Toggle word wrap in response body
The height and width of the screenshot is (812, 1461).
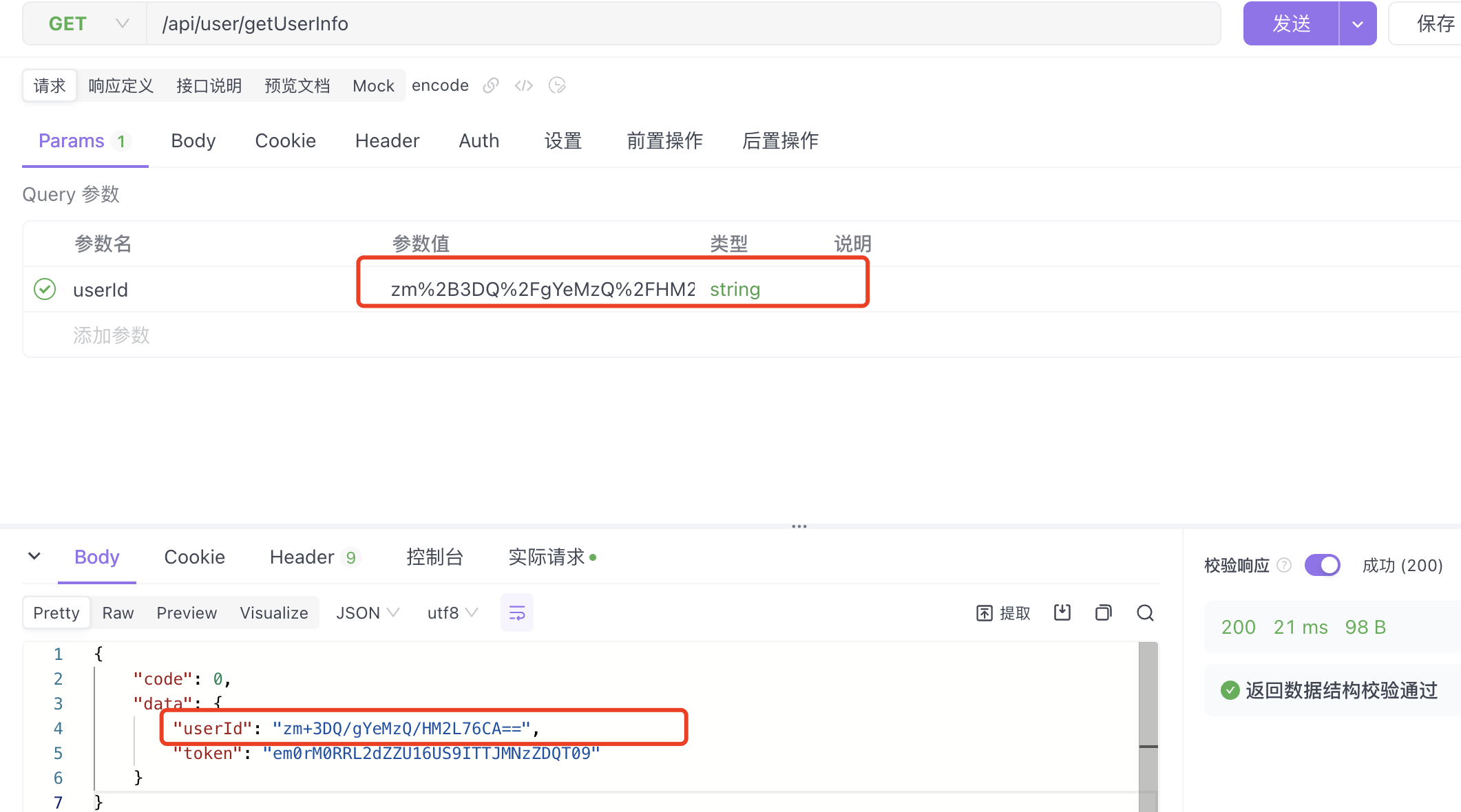point(516,612)
